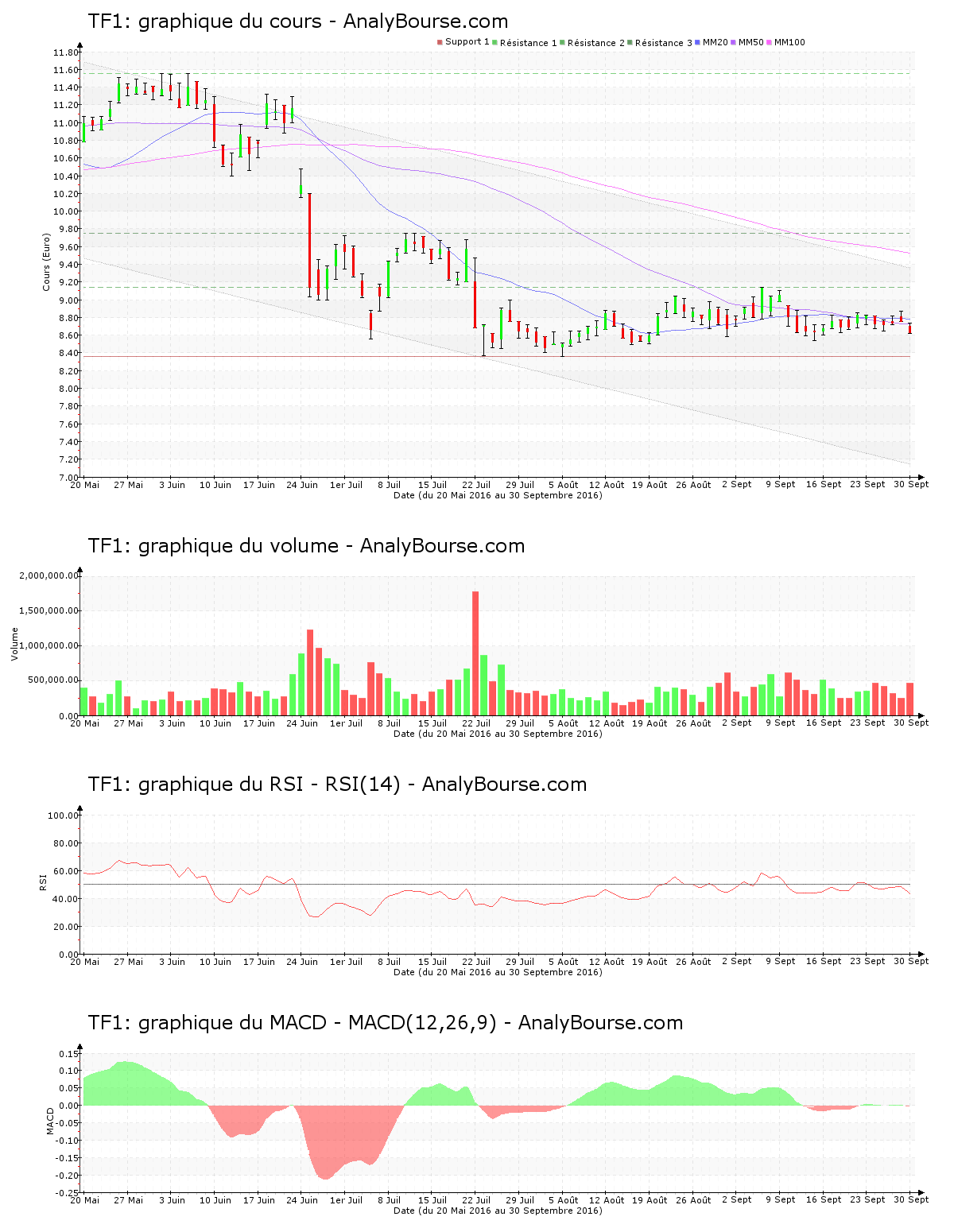Click the long red candlestick after 24 Juin
The width and height of the screenshot is (954, 1232).
pyautogui.click(x=310, y=240)
